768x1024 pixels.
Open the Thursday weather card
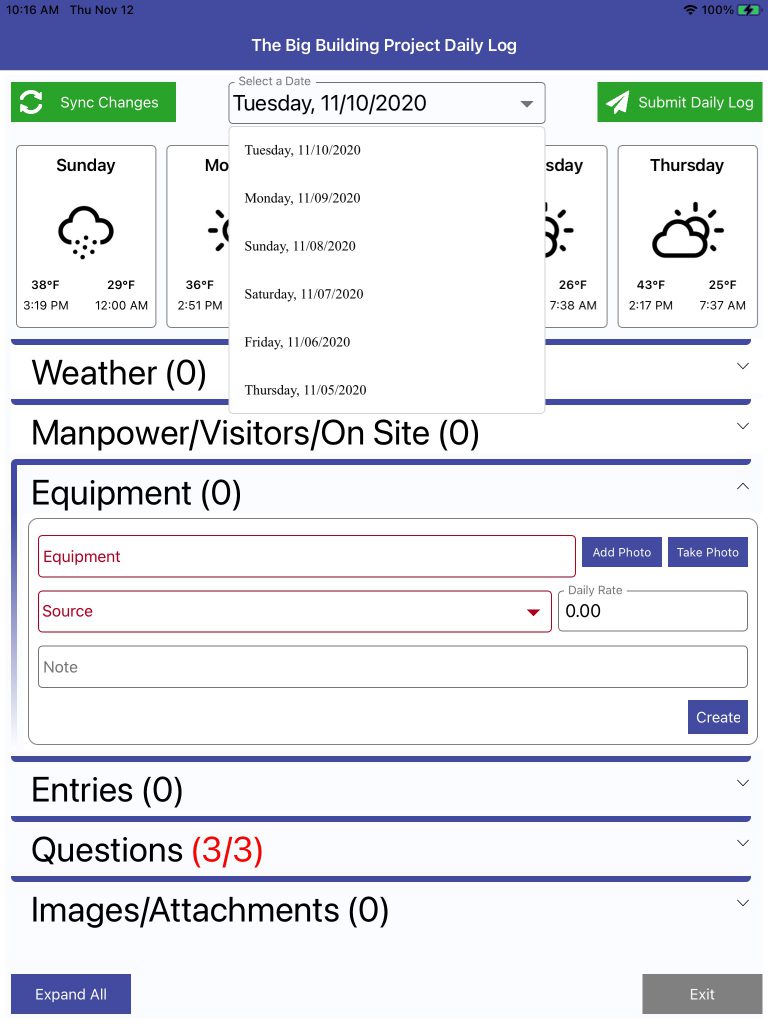[688, 236]
